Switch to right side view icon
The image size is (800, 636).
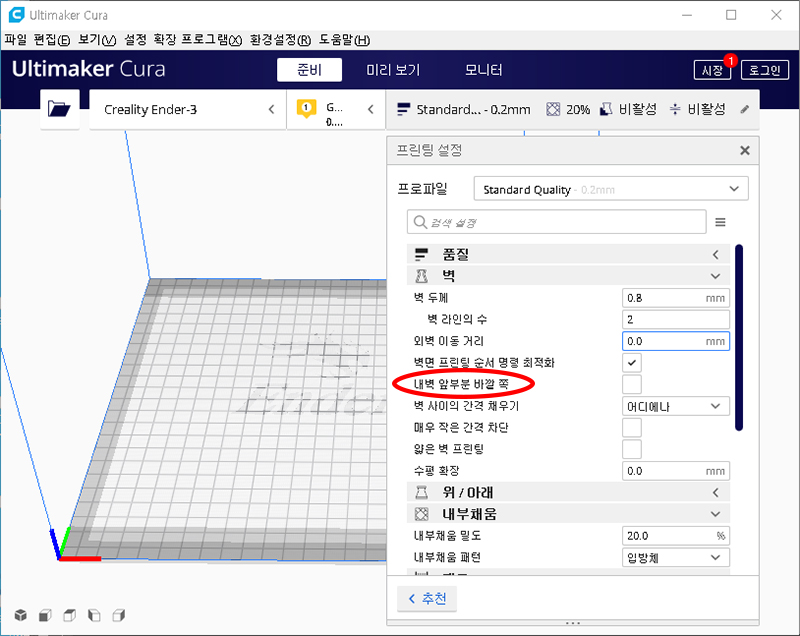(118, 615)
